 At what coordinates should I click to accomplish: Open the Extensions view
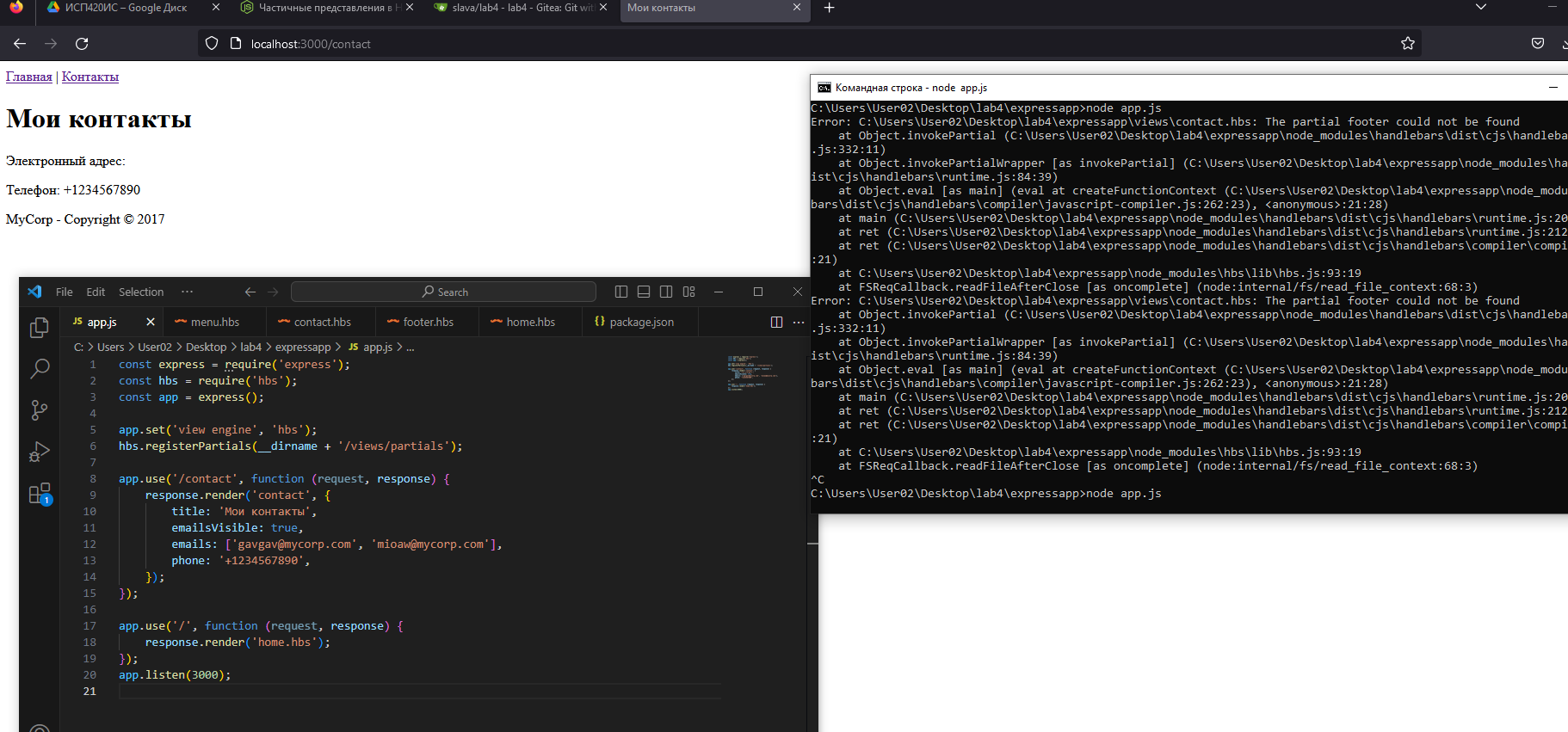[x=40, y=494]
